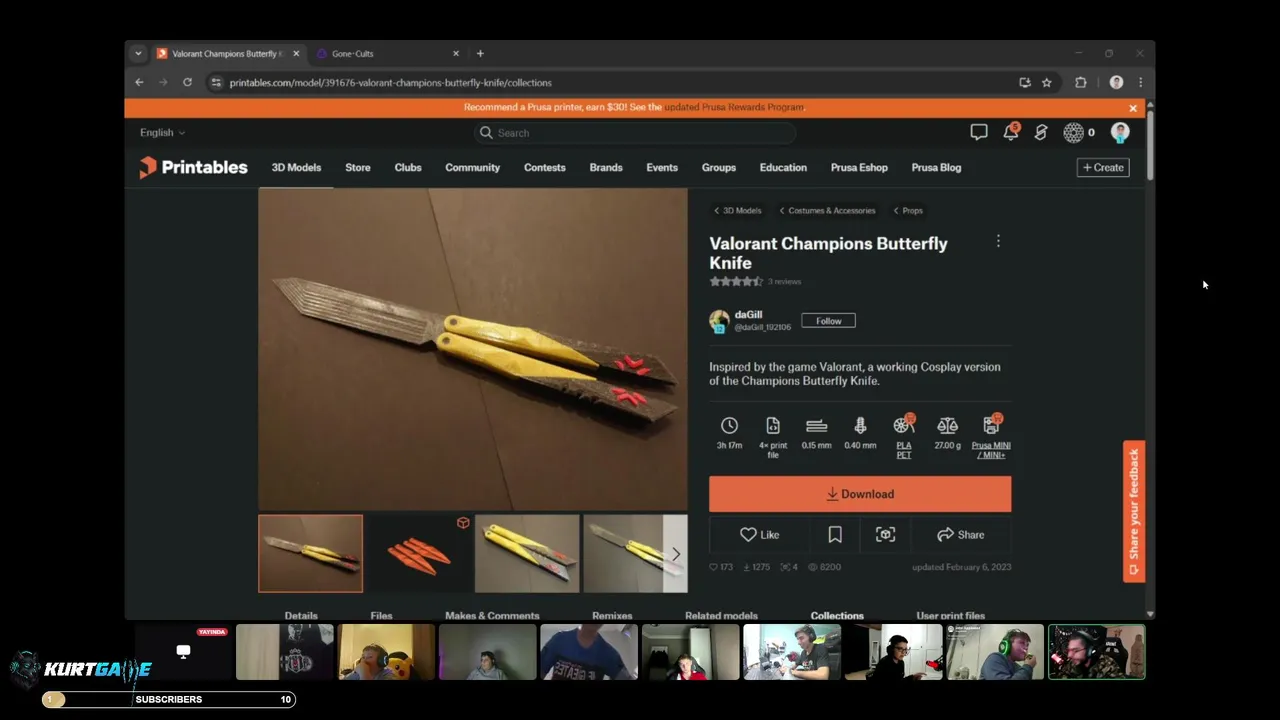The height and width of the screenshot is (720, 1280).
Task: Open the model's three-dot options menu
Action: pos(998,241)
